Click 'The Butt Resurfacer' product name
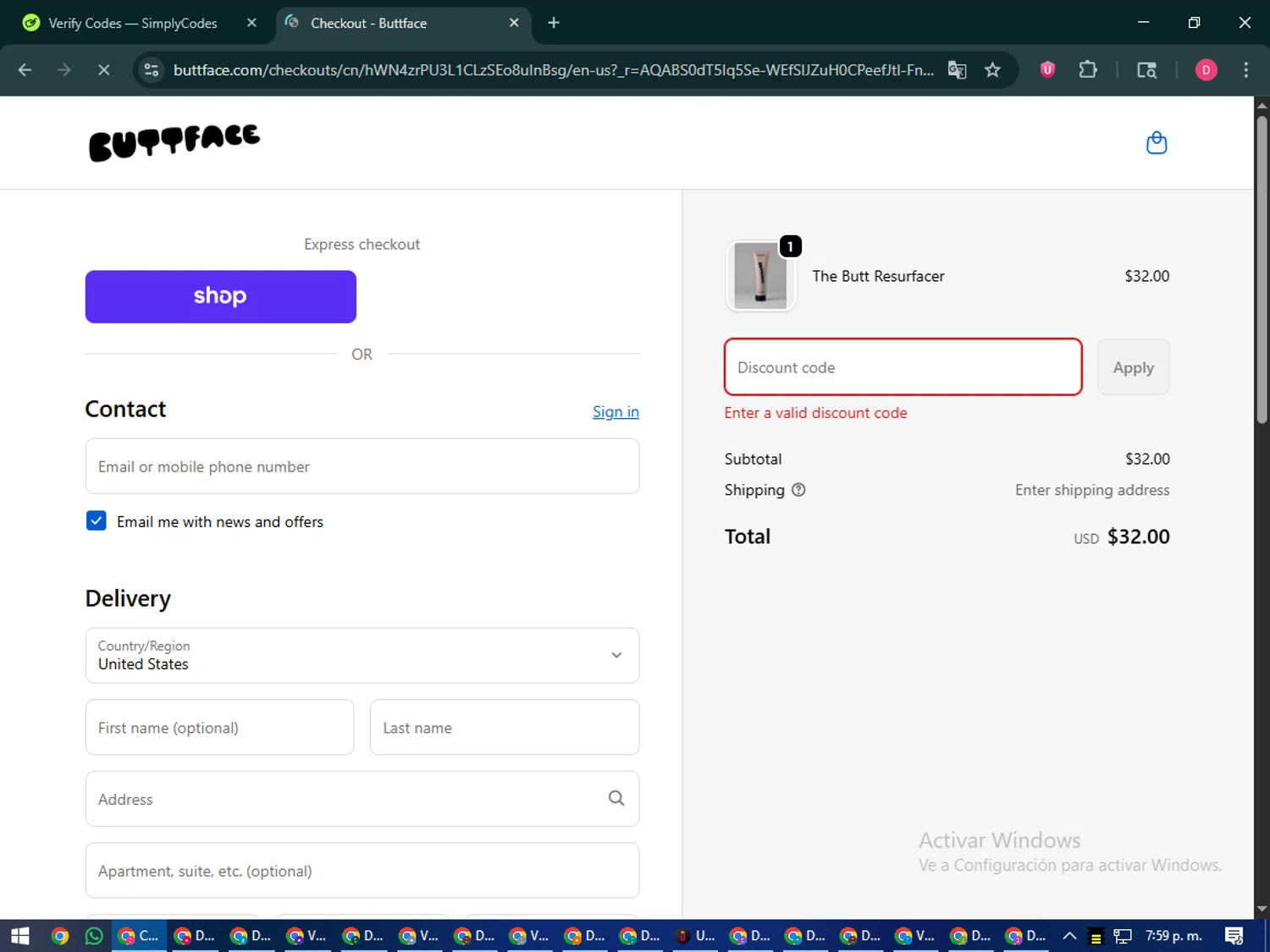The image size is (1270, 952). click(878, 276)
